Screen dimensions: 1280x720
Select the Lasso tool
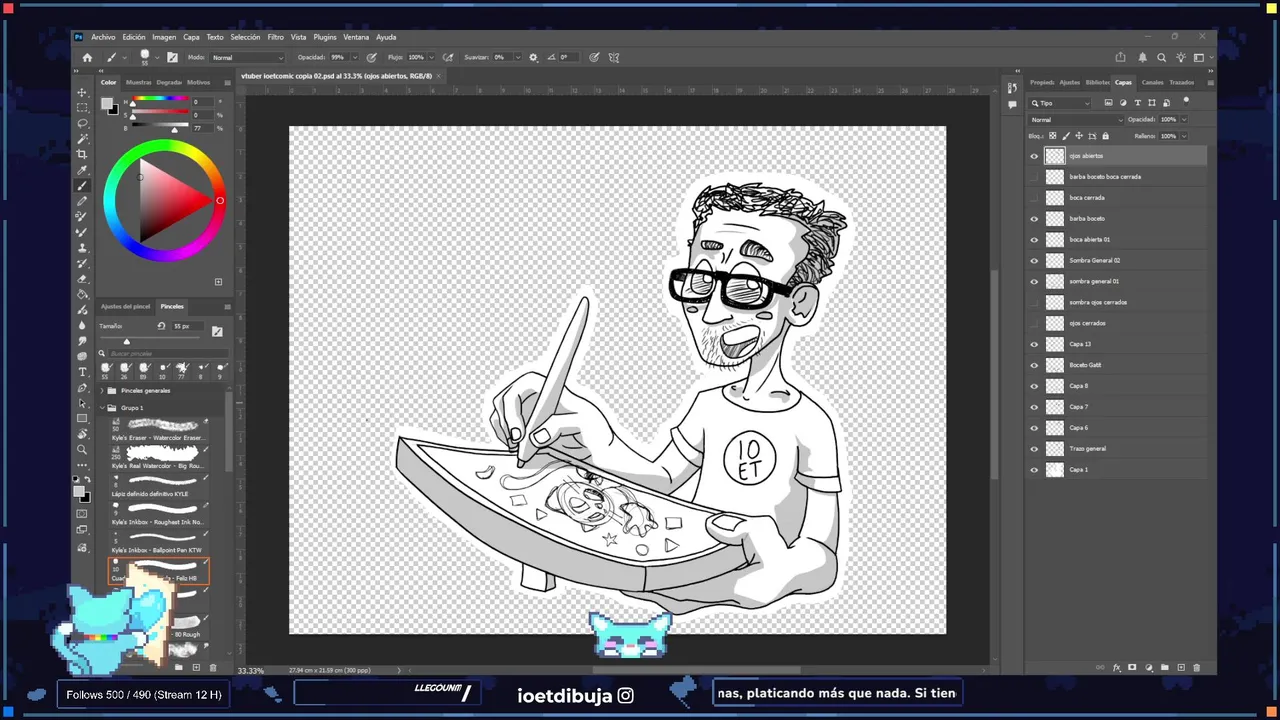click(x=82, y=123)
